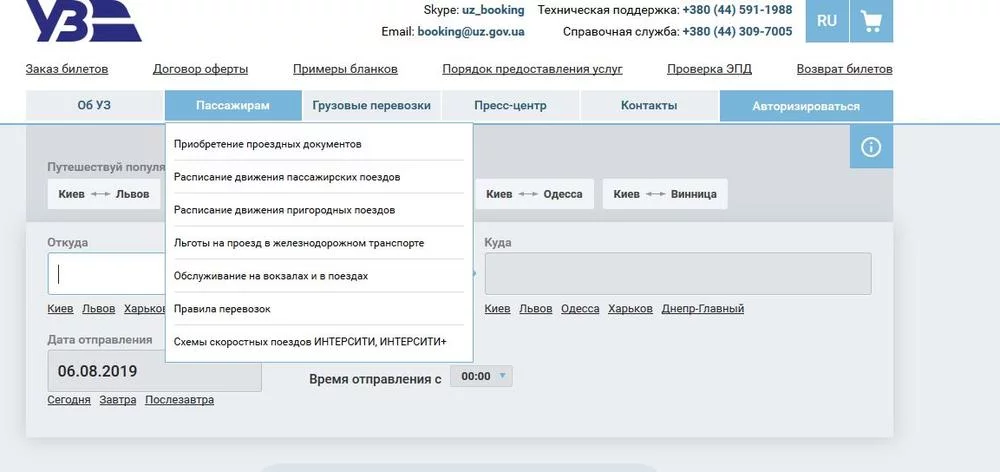Pick Киев under Куда field
This screenshot has width=1000, height=472.
[497, 309]
